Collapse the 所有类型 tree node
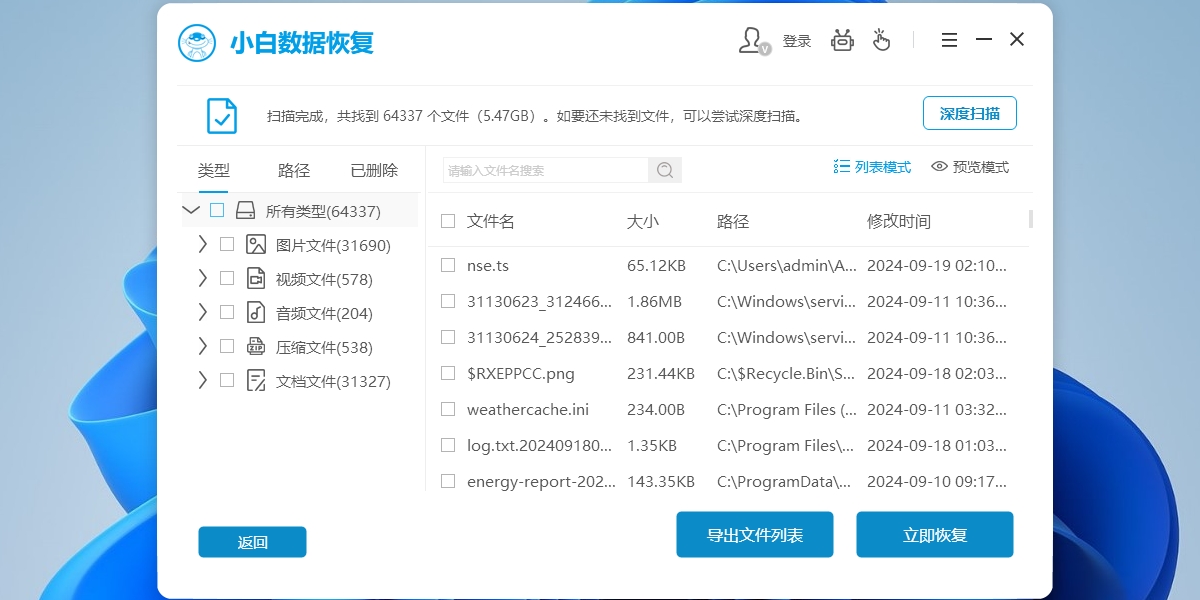Viewport: 1200px width, 600px height. click(190, 210)
